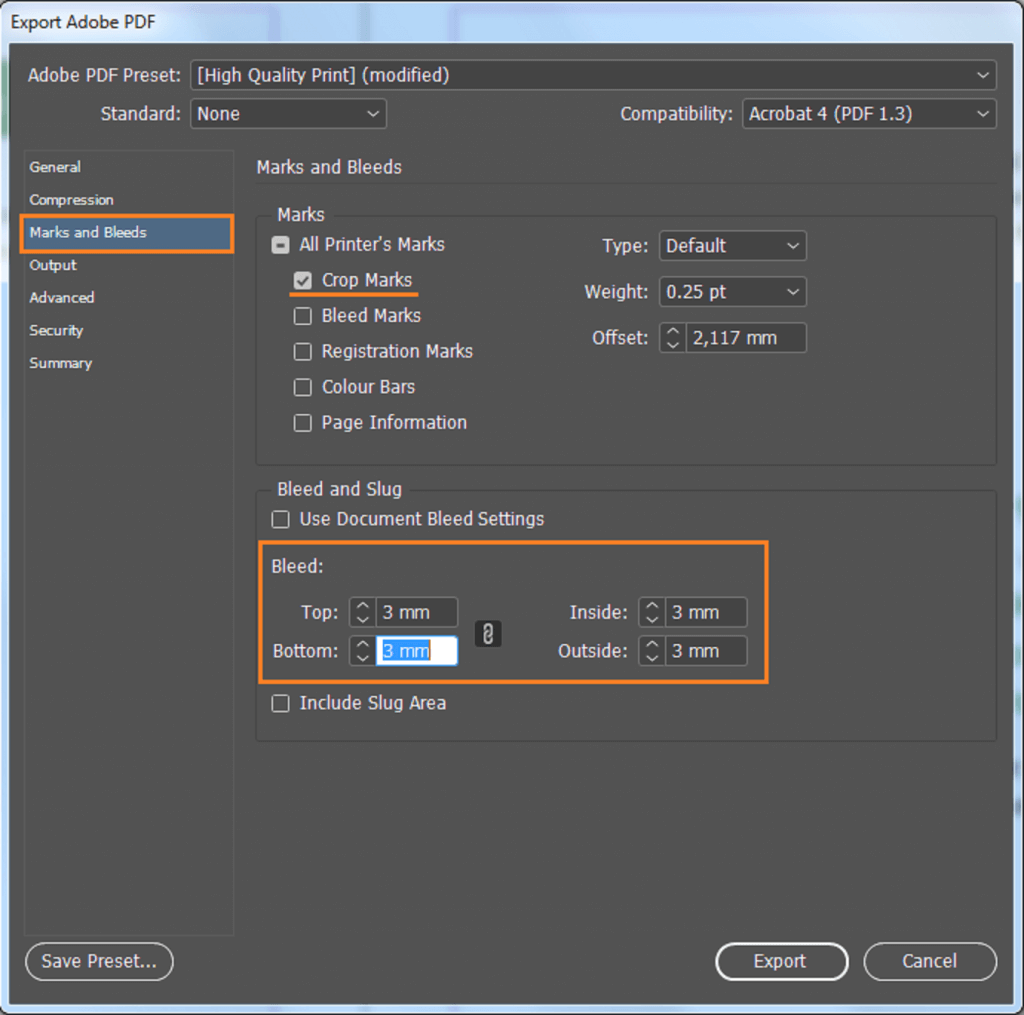Open the Advanced section
Image resolution: width=1024 pixels, height=1015 pixels.
coord(127,298)
